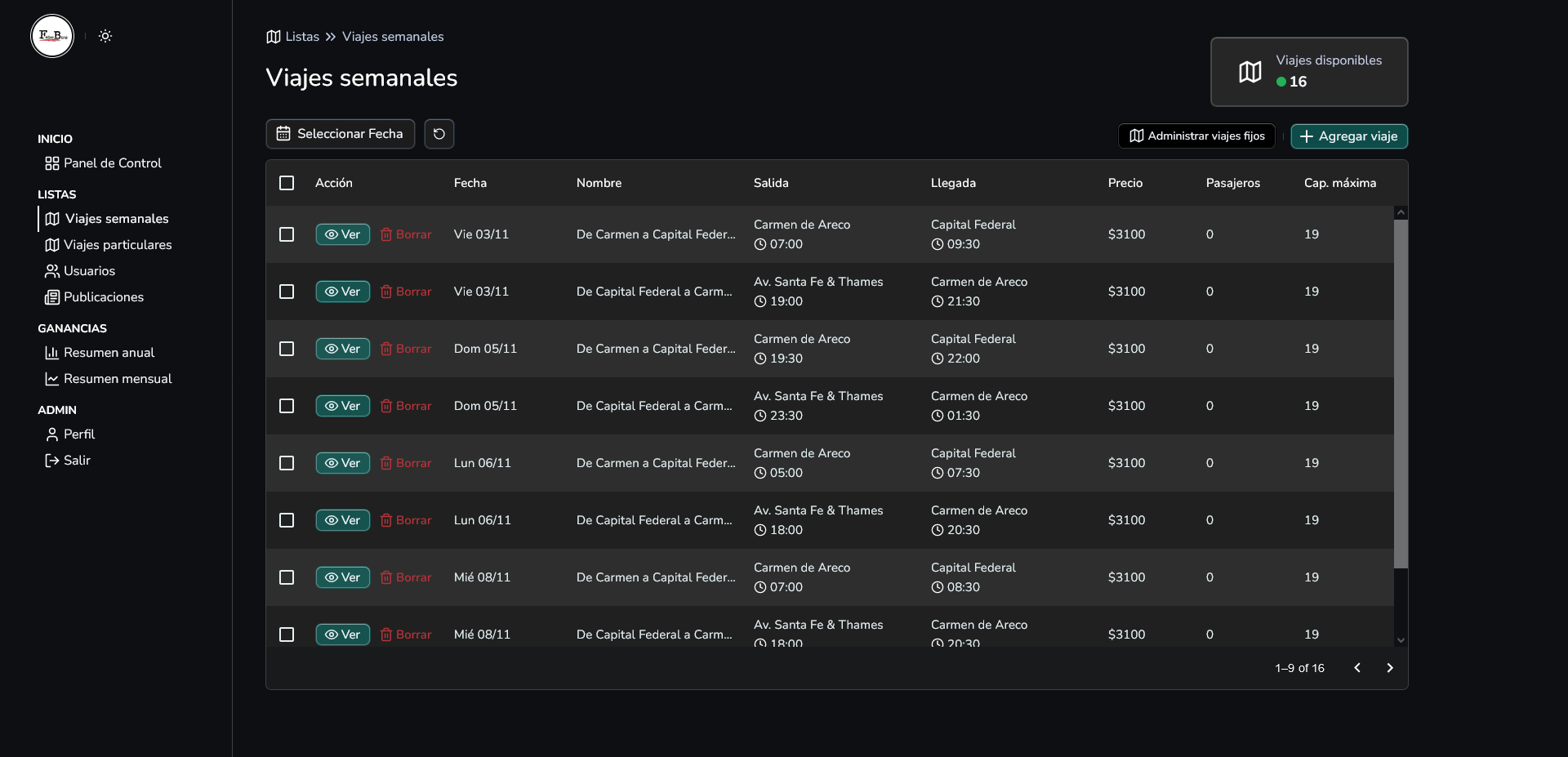Open Publicaciones in sidebar
Screen dimensions: 1568x757
point(95,297)
